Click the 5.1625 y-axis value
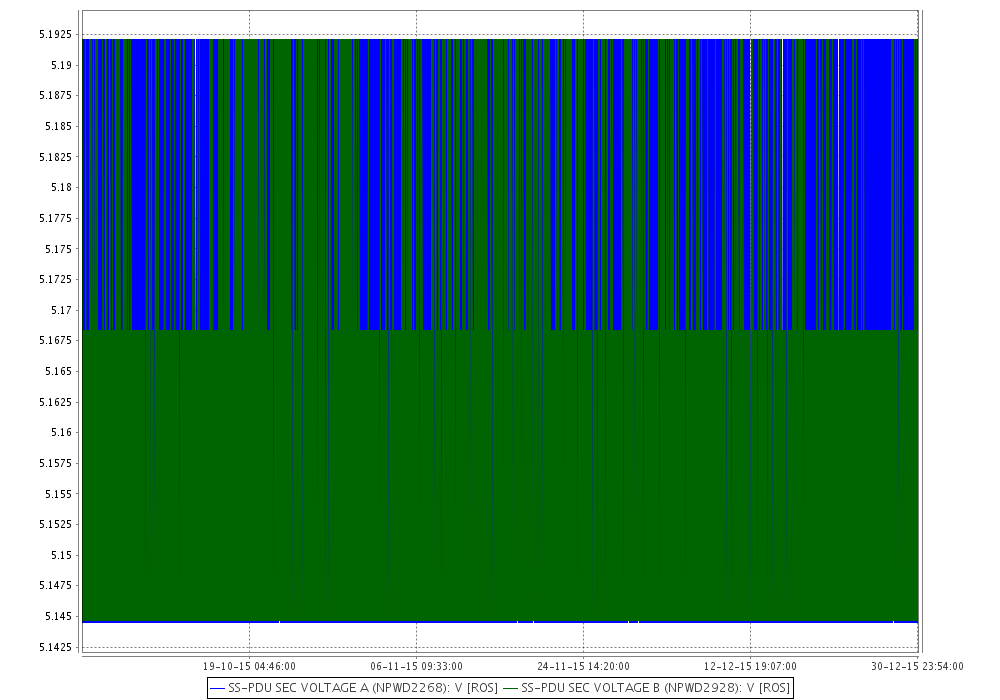The image size is (1000, 700). (55, 402)
